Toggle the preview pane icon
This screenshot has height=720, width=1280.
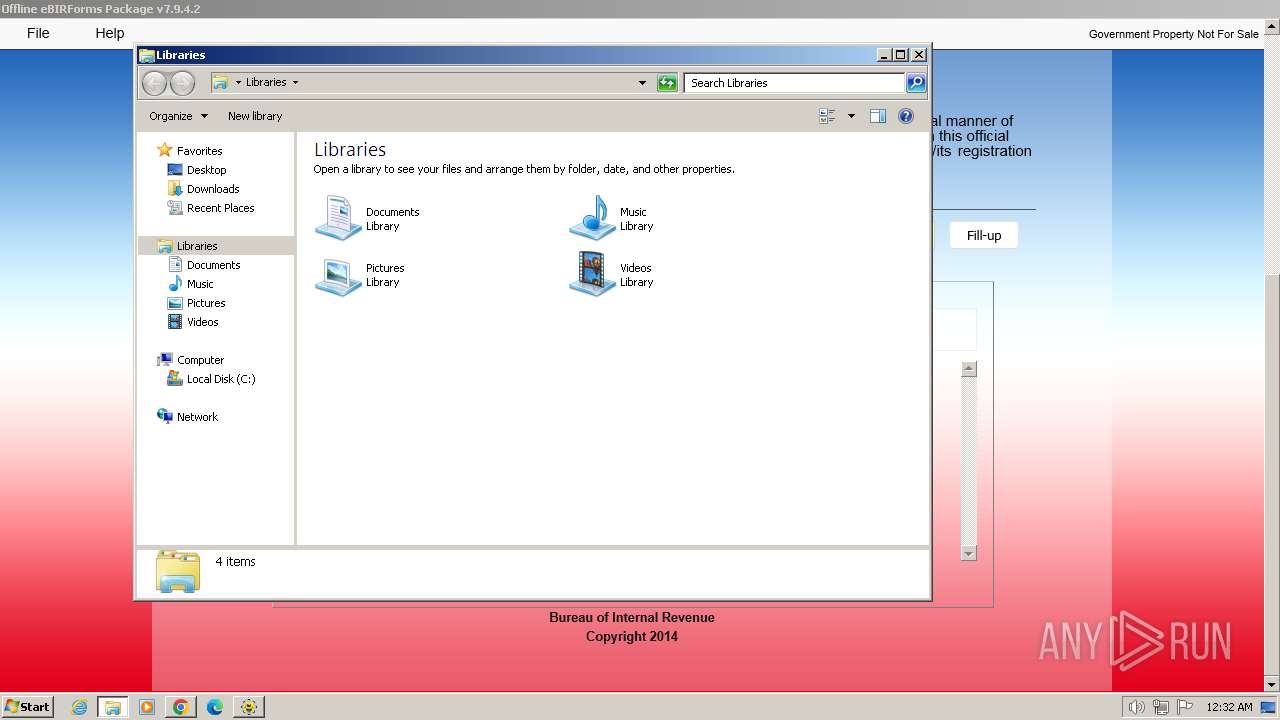coord(878,116)
